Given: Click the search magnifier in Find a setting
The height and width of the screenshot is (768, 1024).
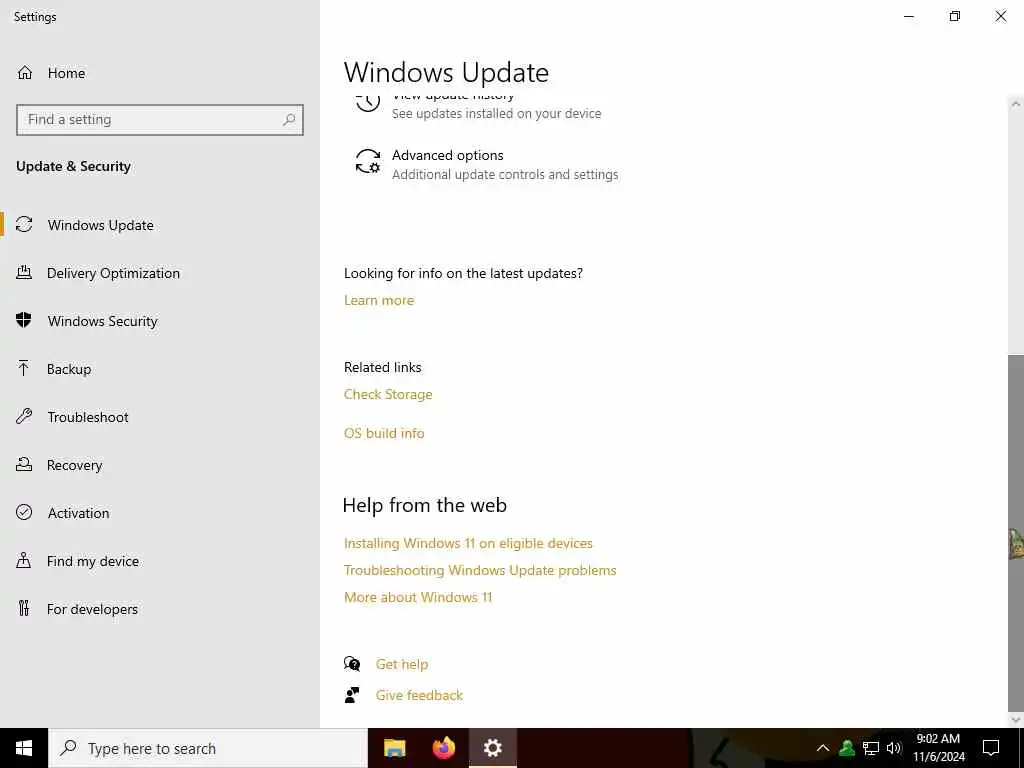Looking at the screenshot, I should (289, 120).
